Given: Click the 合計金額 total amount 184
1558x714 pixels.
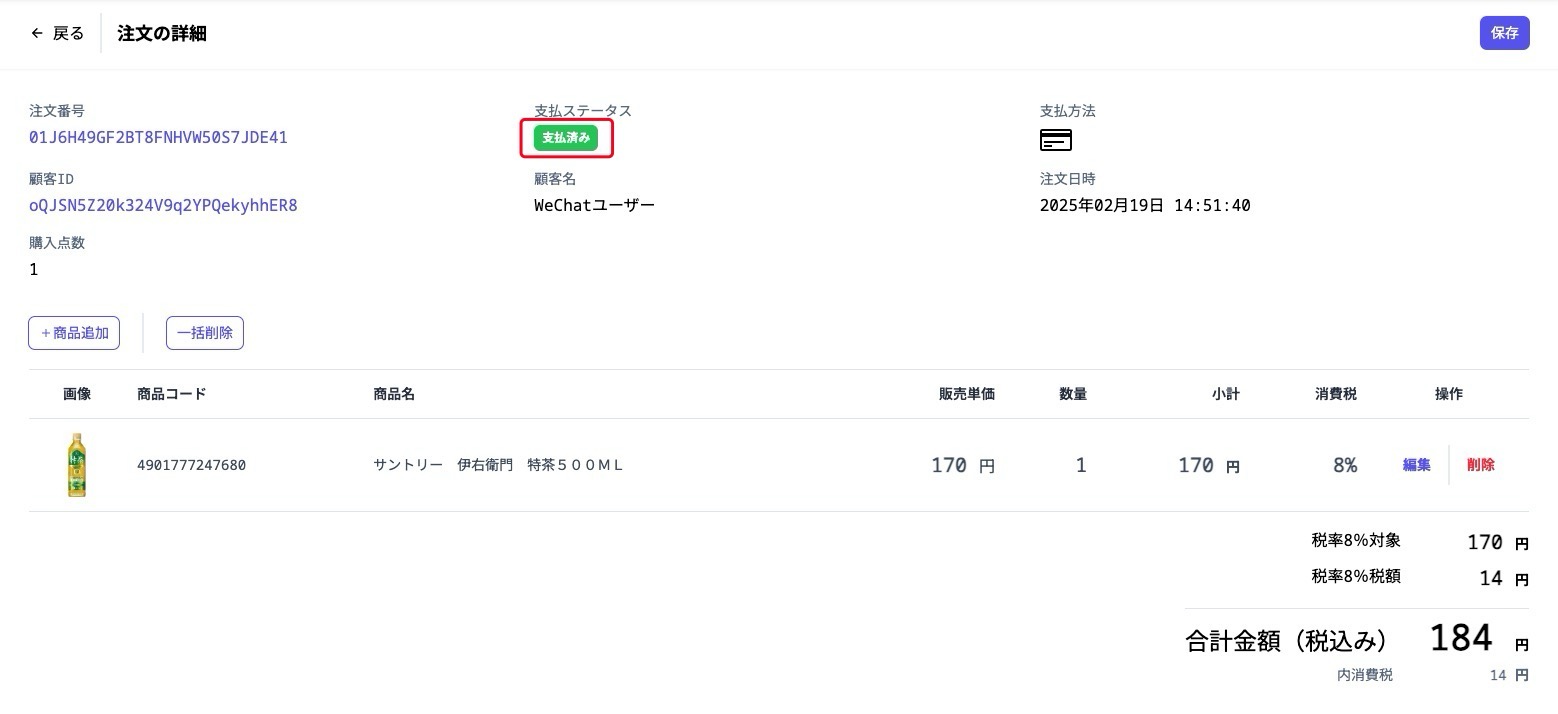Looking at the screenshot, I should click(1460, 638).
